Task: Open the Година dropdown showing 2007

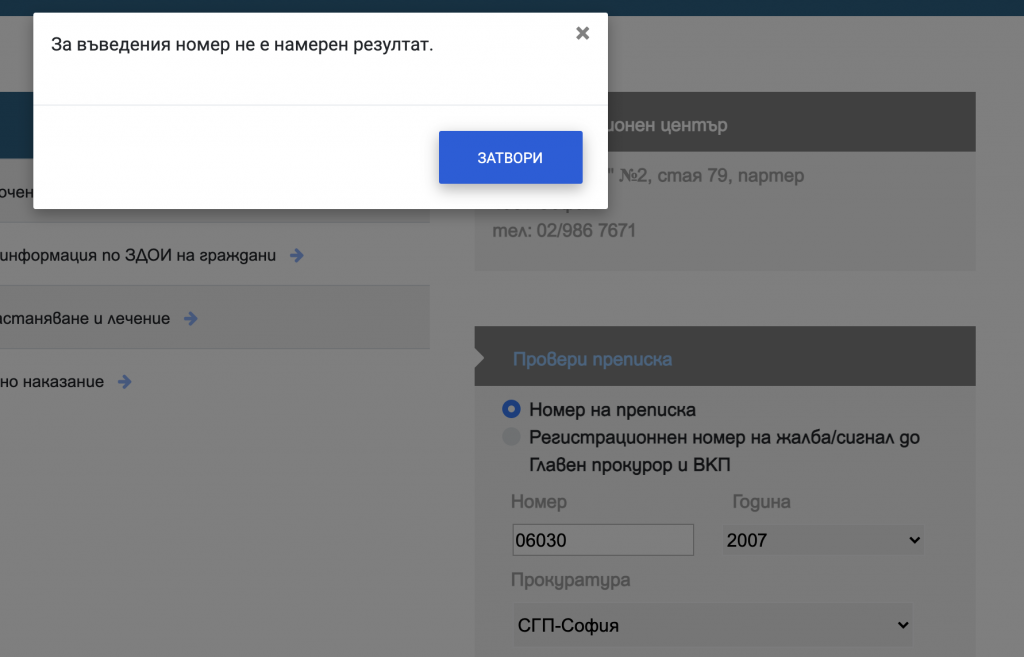Action: (822, 540)
